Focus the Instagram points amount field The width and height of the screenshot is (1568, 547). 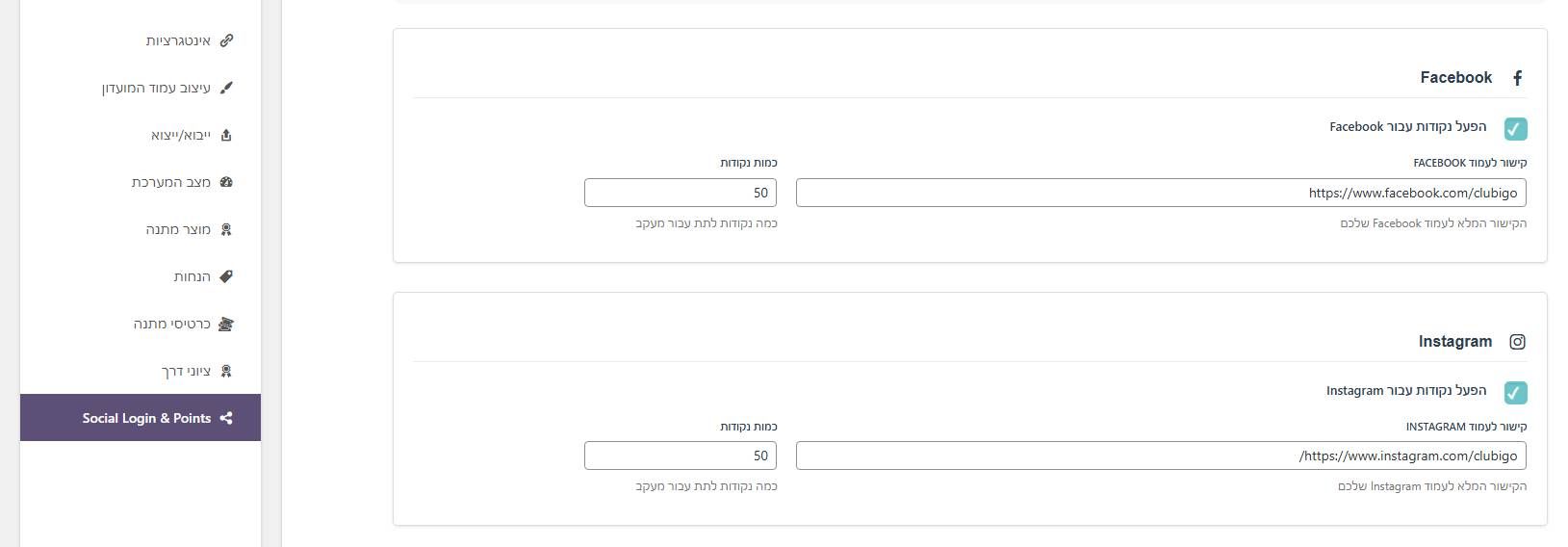(680, 456)
